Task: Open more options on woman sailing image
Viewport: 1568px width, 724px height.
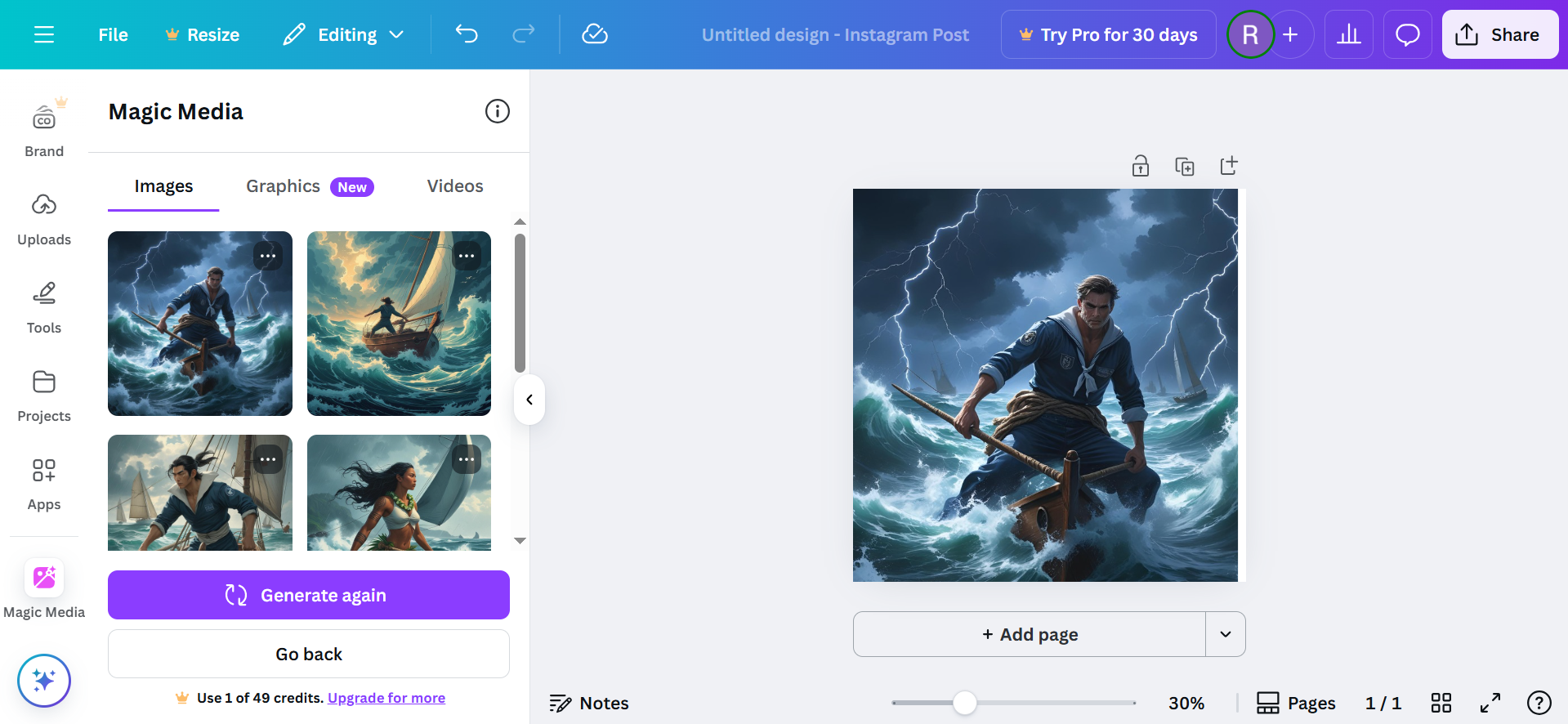Action: tap(467, 459)
